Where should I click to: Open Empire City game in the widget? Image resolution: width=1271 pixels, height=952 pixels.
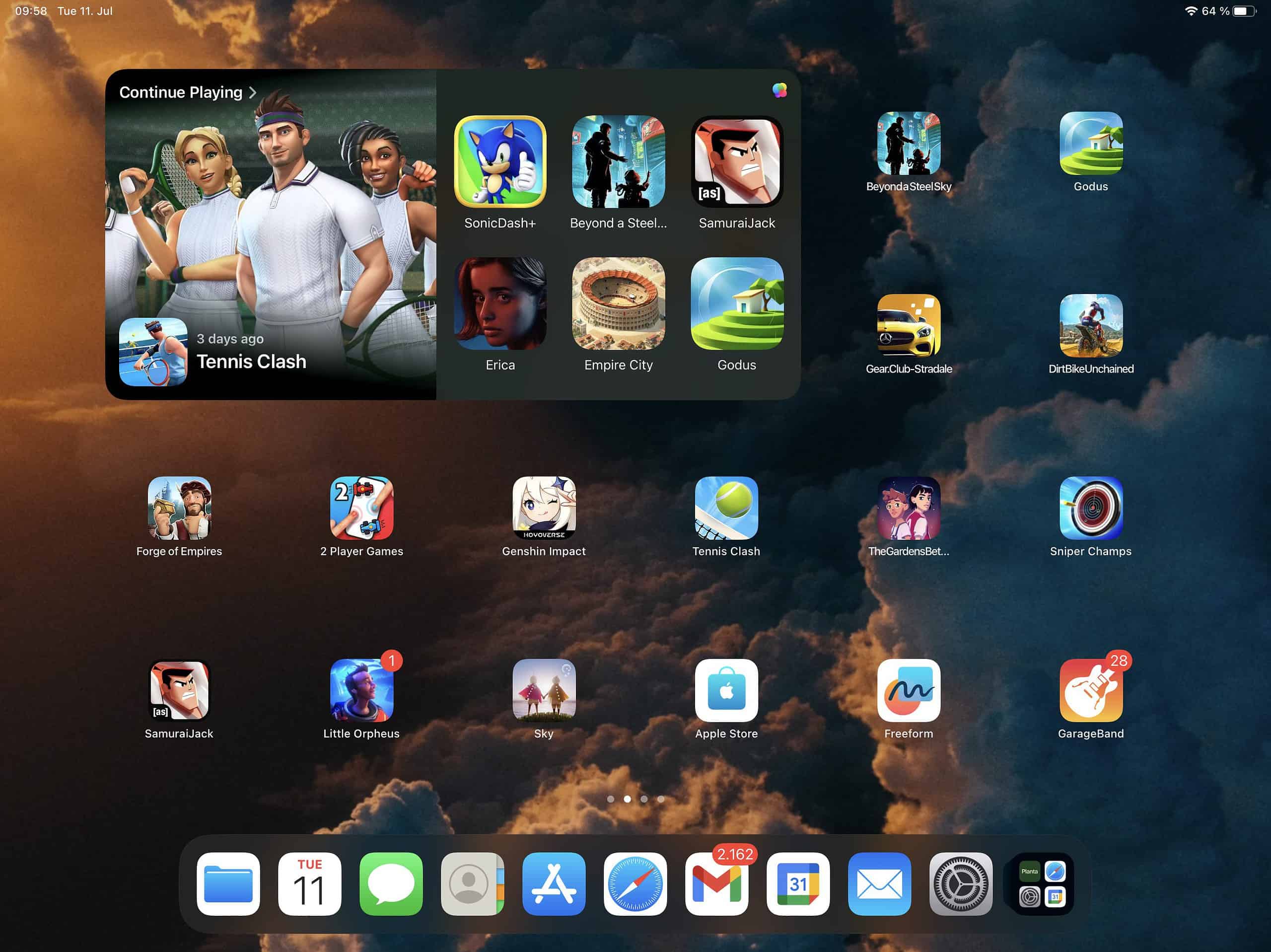618,303
